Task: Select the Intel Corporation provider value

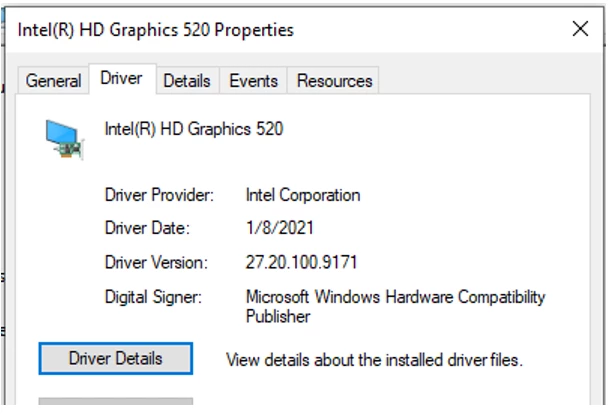Action: pos(303,195)
